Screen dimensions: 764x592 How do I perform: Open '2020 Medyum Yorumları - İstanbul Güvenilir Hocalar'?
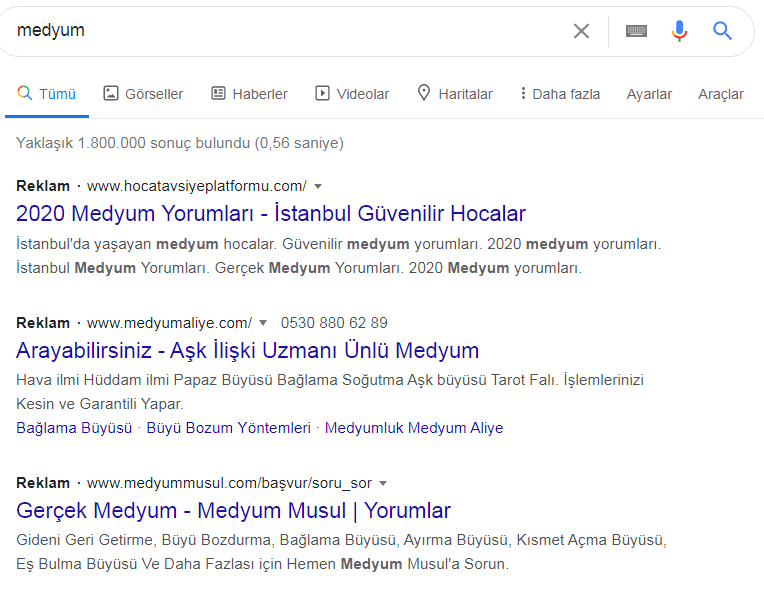pyautogui.click(x=271, y=213)
